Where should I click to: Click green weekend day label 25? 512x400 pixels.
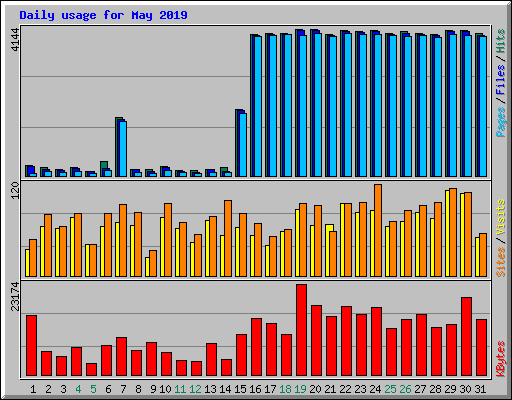click(390, 389)
